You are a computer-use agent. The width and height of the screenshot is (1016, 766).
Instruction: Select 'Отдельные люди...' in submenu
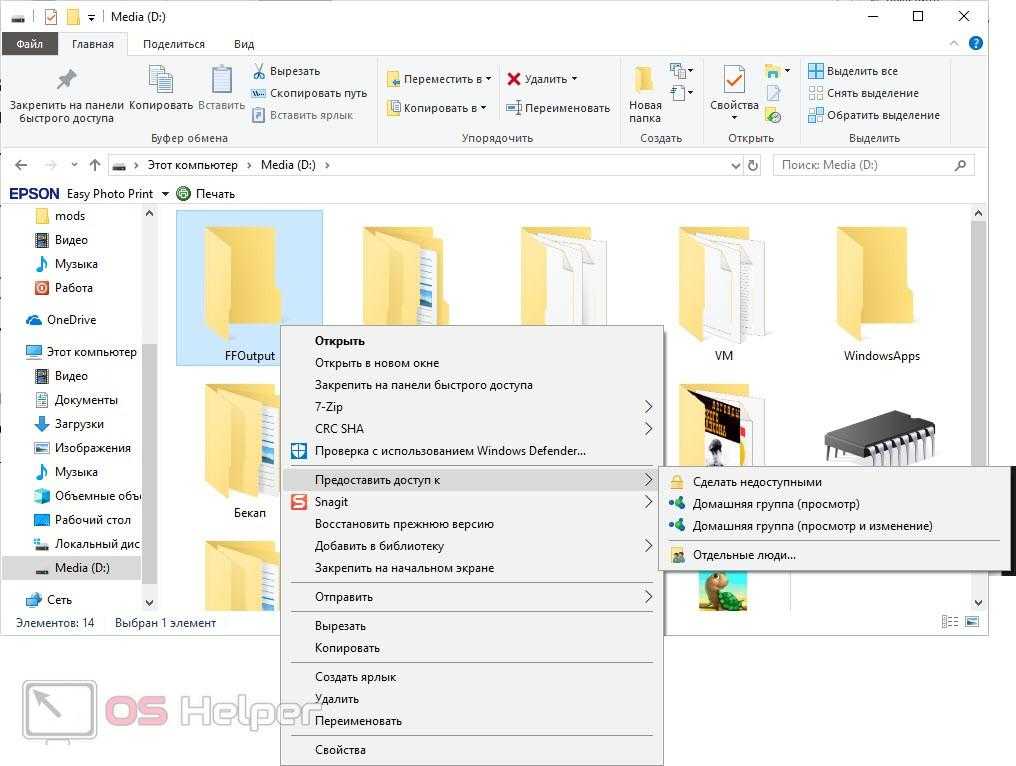(x=744, y=555)
